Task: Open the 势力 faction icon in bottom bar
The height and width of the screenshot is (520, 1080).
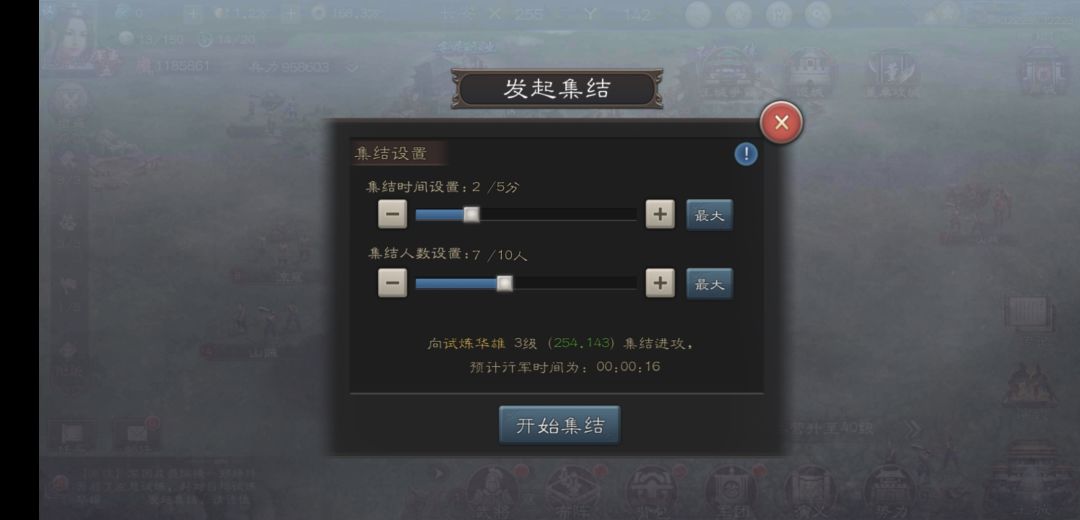Action: point(890,489)
